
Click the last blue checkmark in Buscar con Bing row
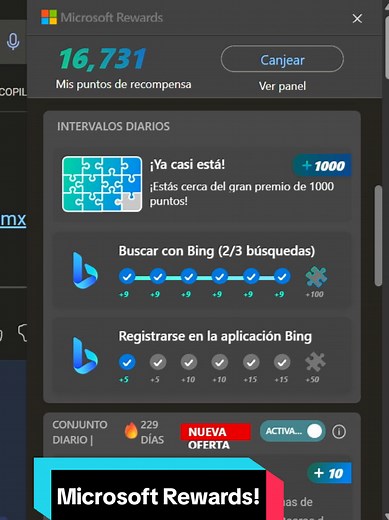282,276
